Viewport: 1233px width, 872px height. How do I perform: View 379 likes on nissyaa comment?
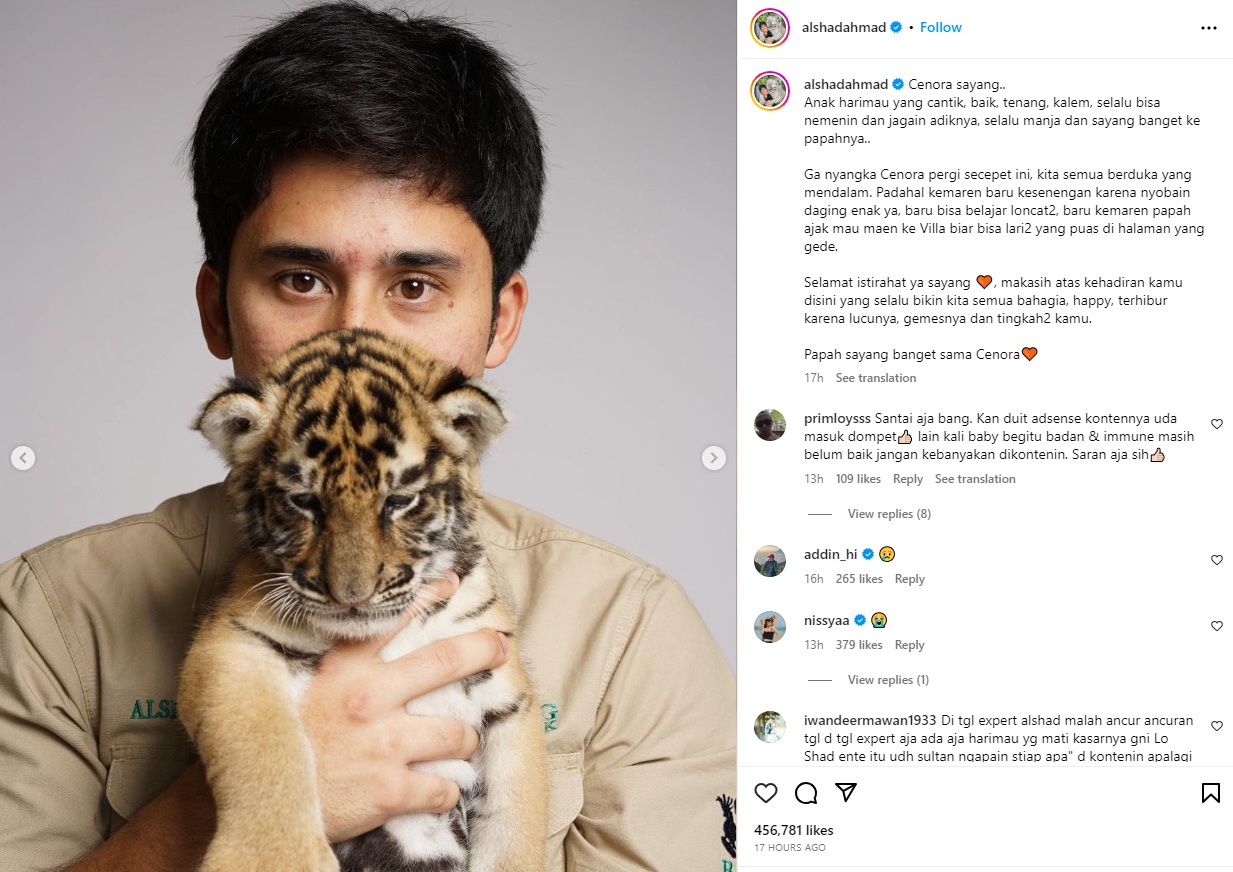[859, 645]
